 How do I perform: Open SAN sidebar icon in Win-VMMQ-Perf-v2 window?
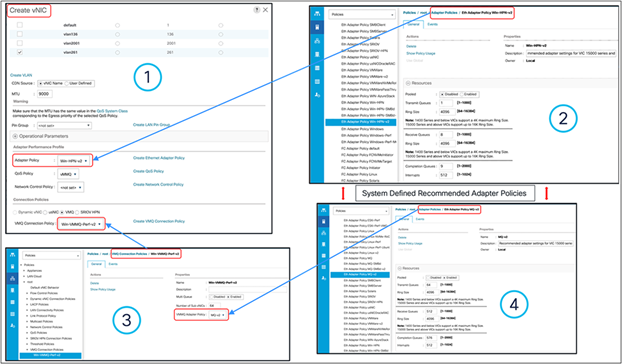click(12, 290)
